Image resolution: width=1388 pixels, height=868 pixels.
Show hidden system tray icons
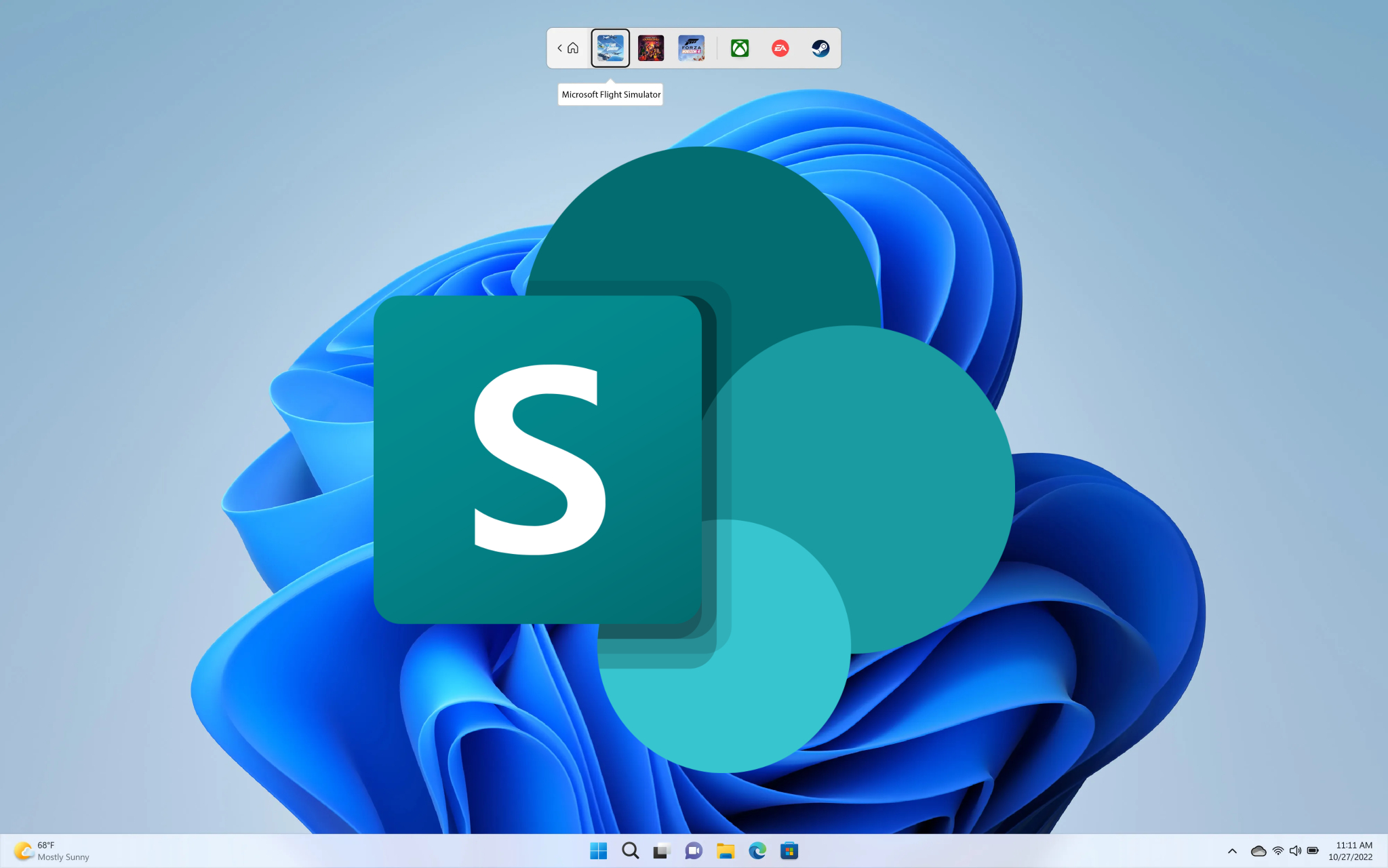coord(1232,851)
